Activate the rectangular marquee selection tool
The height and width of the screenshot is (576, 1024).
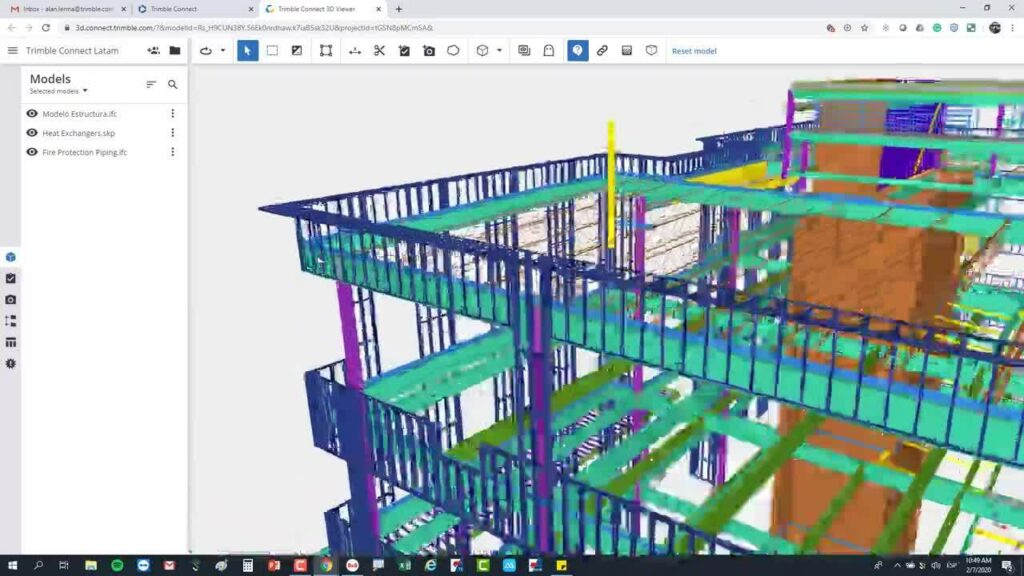click(x=273, y=51)
